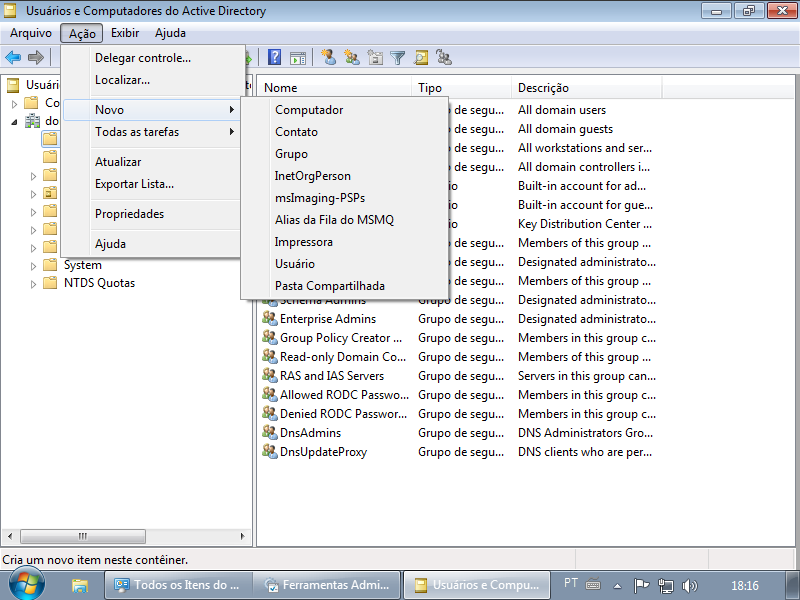Click the Denied RODC Password group icon
Viewport: 800px width, 600px height.
pos(270,413)
